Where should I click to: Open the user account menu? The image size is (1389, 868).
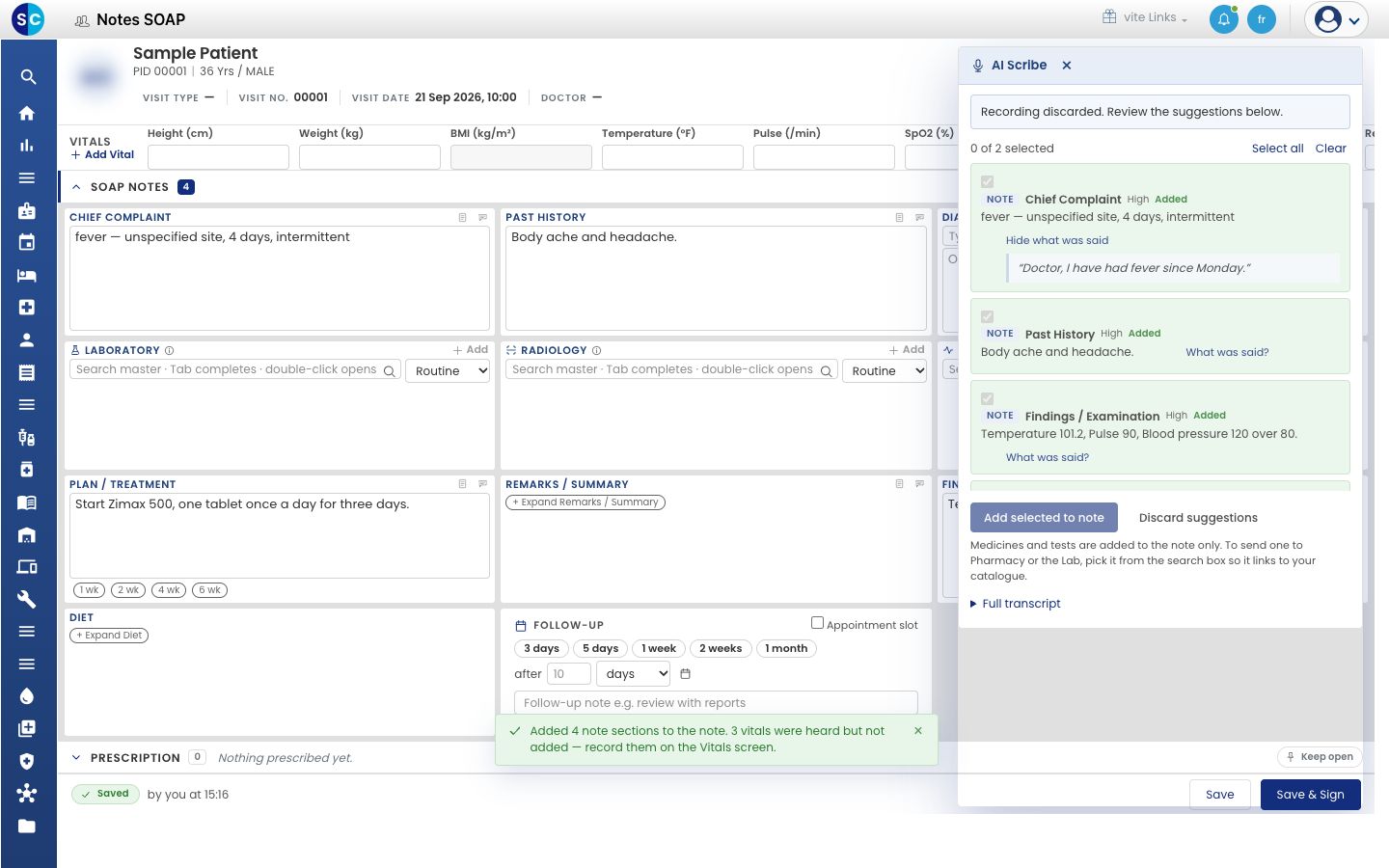click(x=1337, y=19)
